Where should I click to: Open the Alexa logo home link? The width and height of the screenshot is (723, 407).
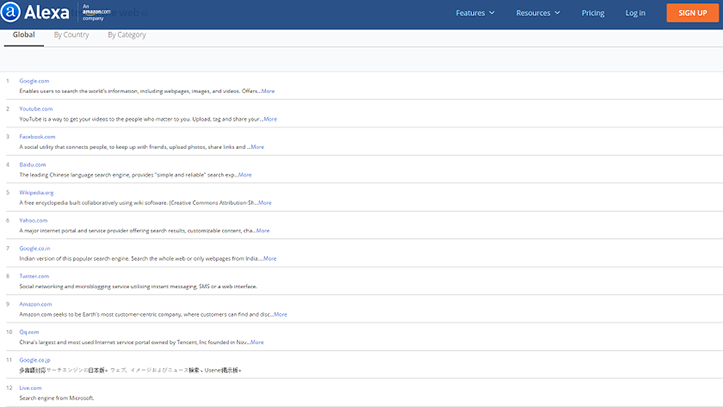point(35,12)
